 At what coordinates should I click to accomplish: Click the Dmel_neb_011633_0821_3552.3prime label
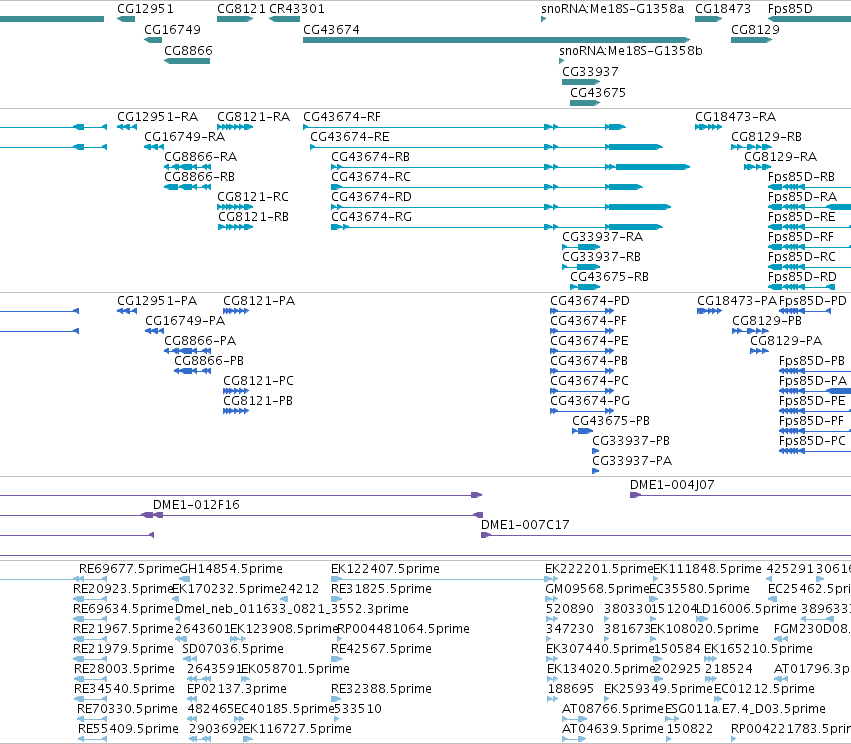click(x=292, y=609)
